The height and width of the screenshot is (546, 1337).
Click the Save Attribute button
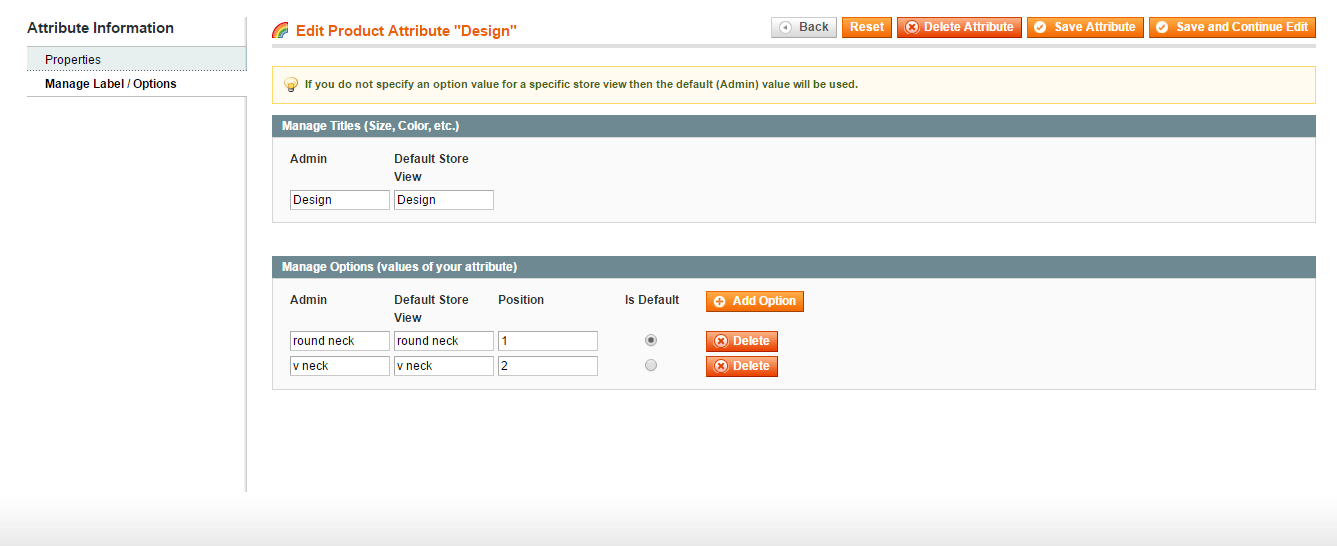1084,27
